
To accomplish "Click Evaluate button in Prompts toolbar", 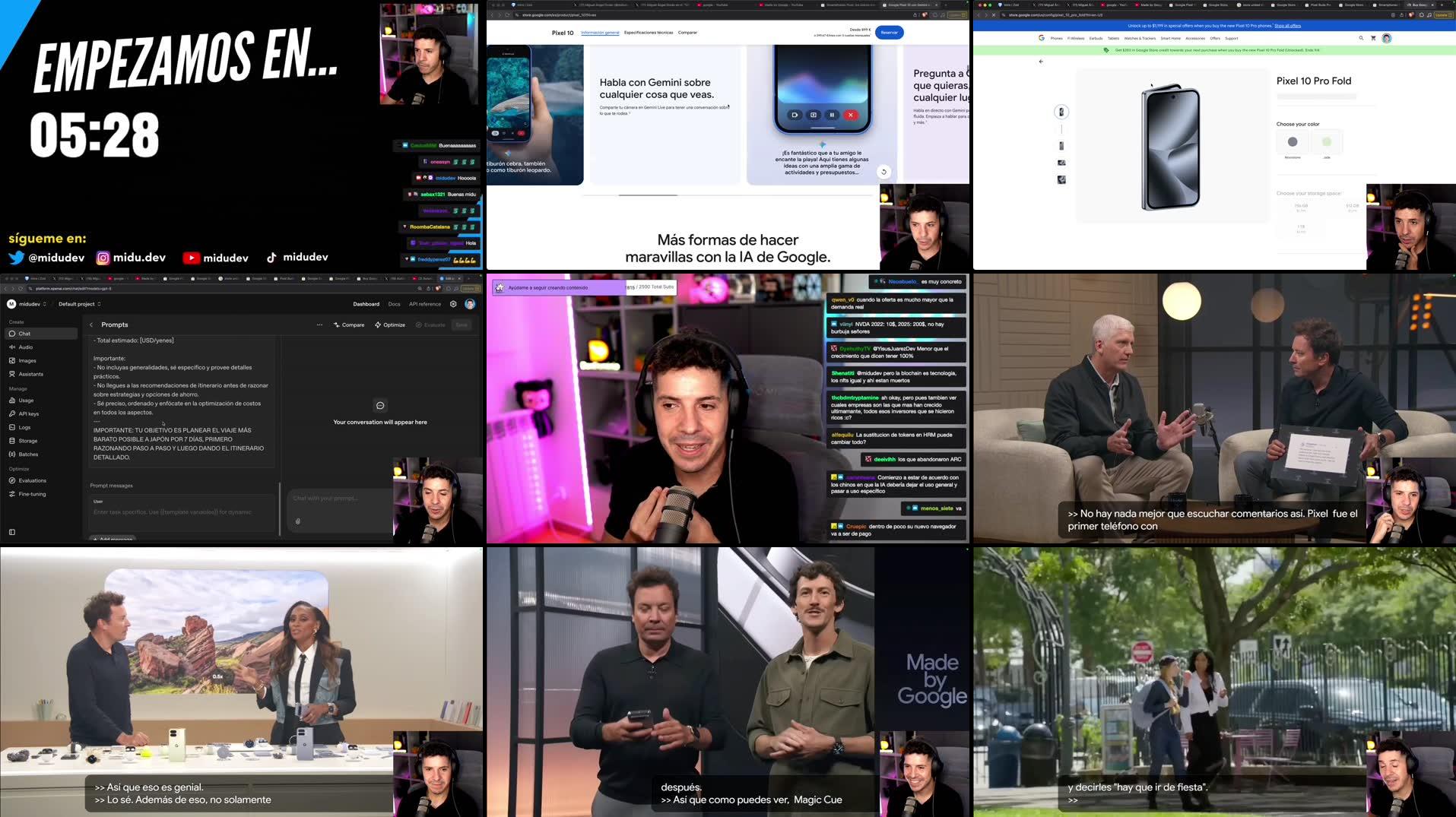I will point(430,325).
